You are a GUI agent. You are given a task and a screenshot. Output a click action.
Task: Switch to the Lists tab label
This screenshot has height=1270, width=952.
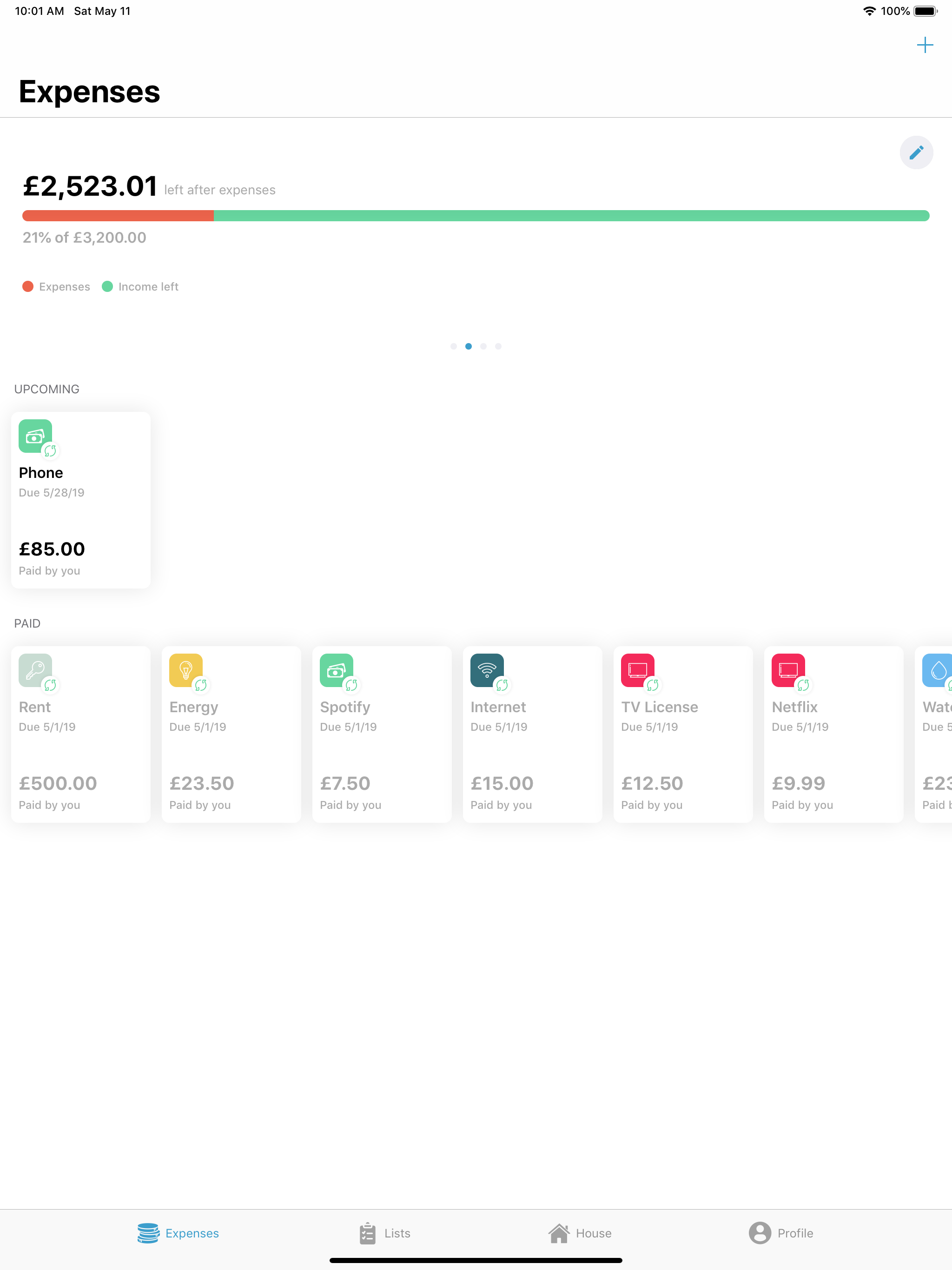coord(397,1233)
